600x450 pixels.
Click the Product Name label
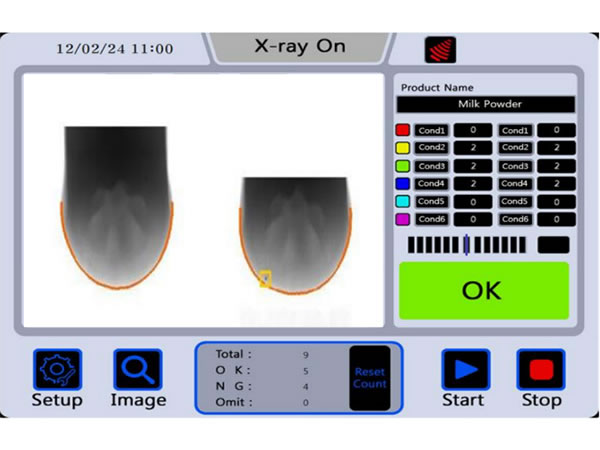(x=437, y=88)
